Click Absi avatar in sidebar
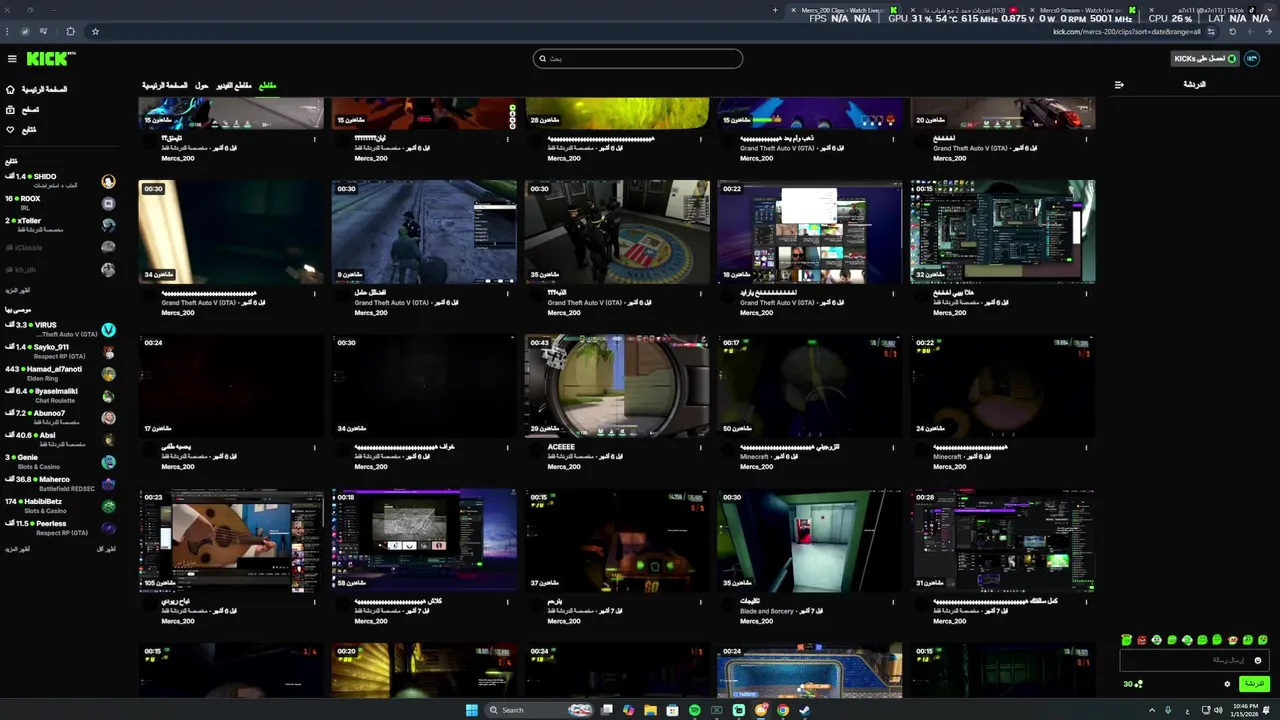Image resolution: width=1280 pixels, height=720 pixels. click(x=108, y=440)
